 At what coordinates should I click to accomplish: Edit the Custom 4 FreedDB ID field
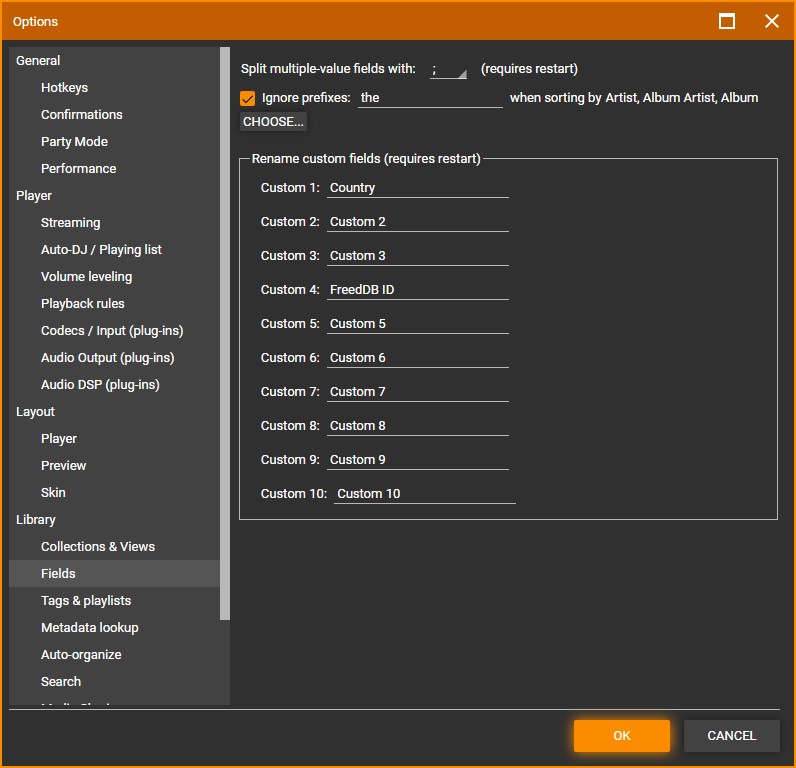pos(417,290)
